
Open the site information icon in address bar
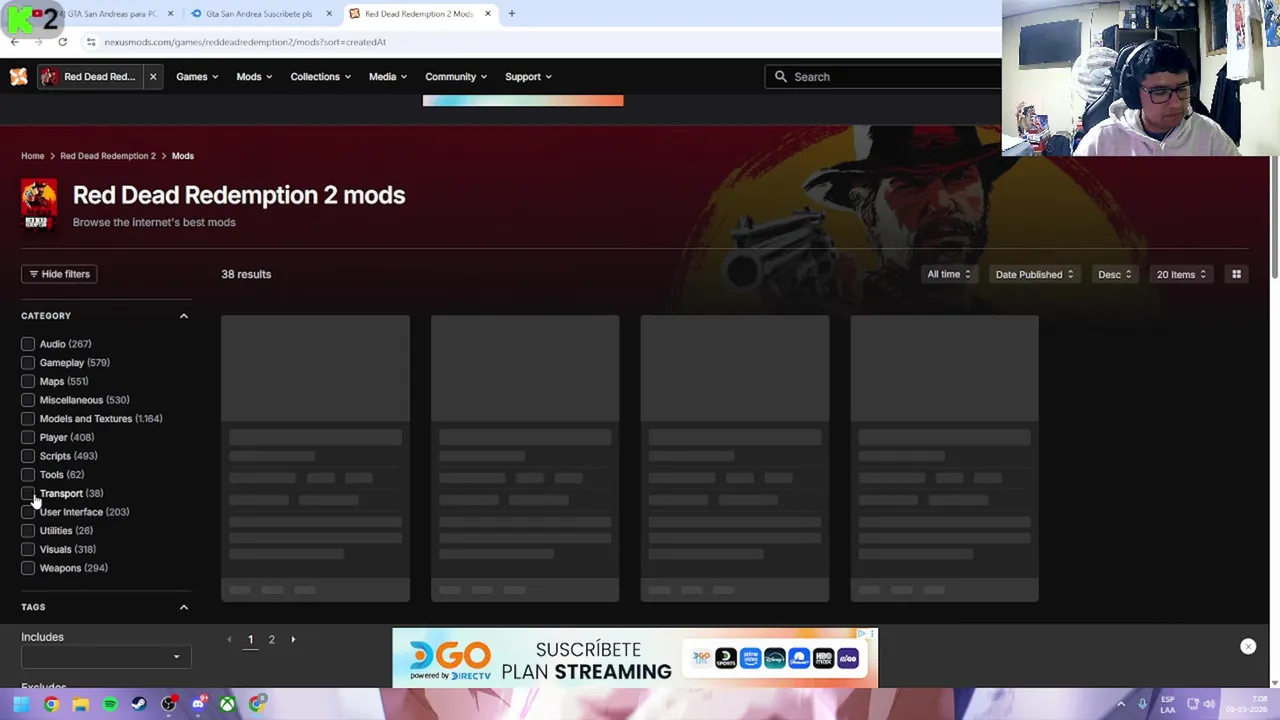coord(91,42)
